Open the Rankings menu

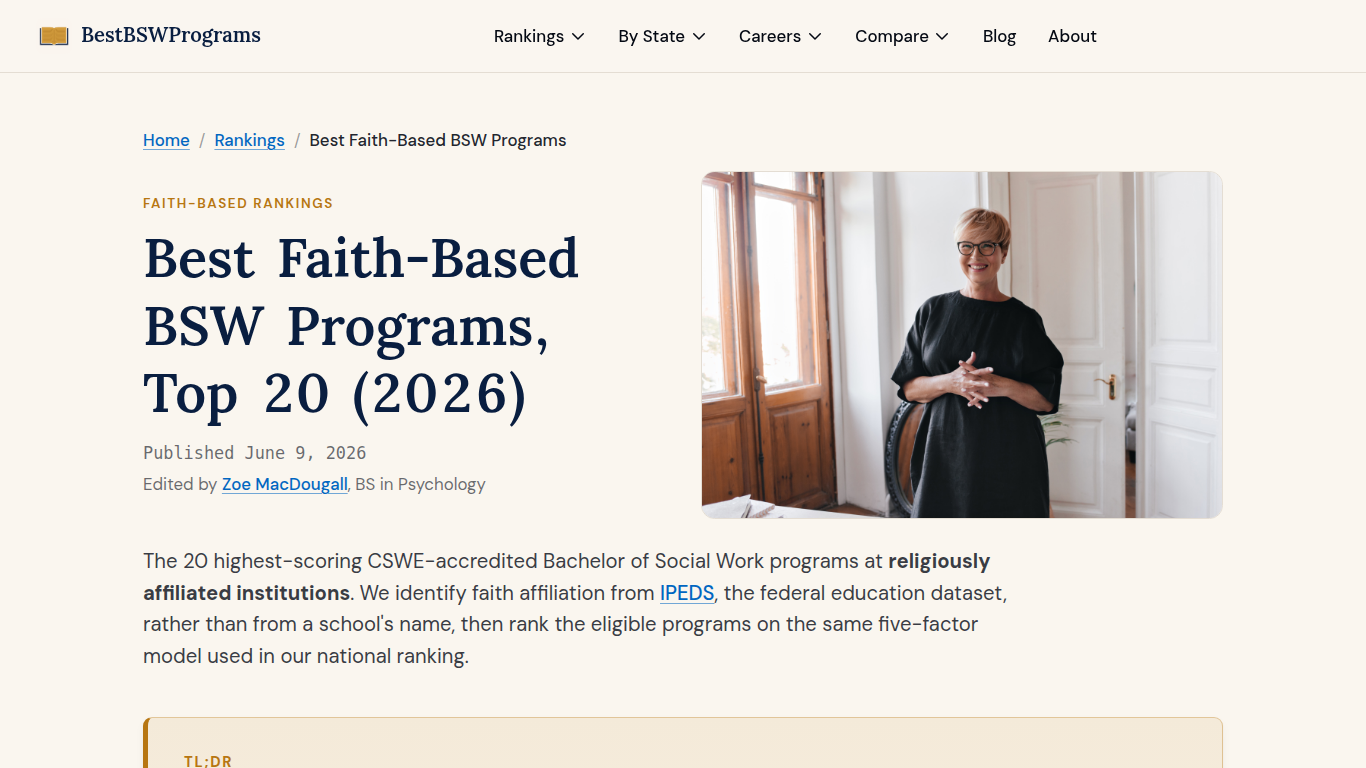(539, 36)
